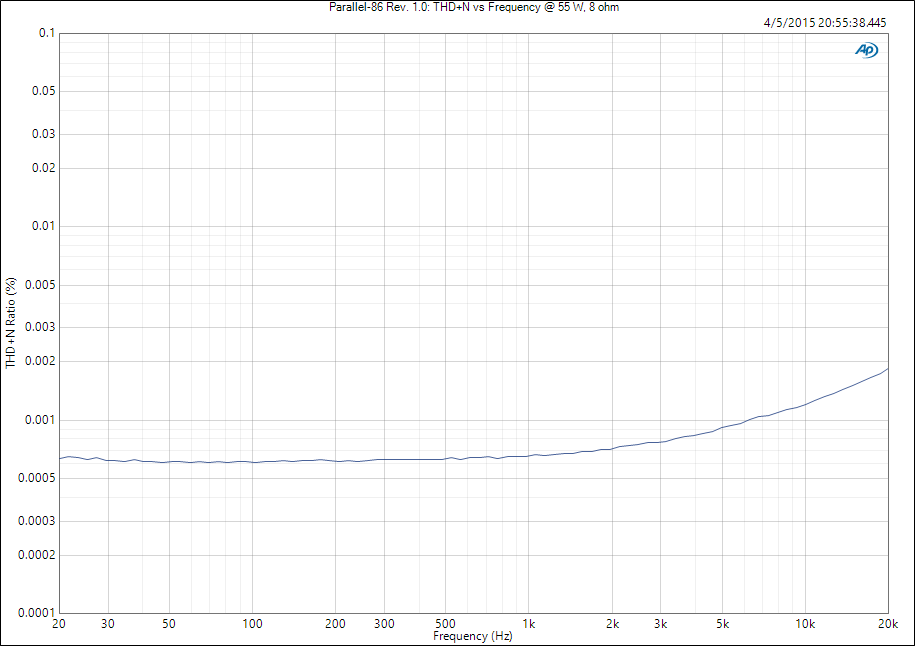Click the Y-axis value '0.0005'
Viewport: 915px width, 646px height.
coord(37,478)
